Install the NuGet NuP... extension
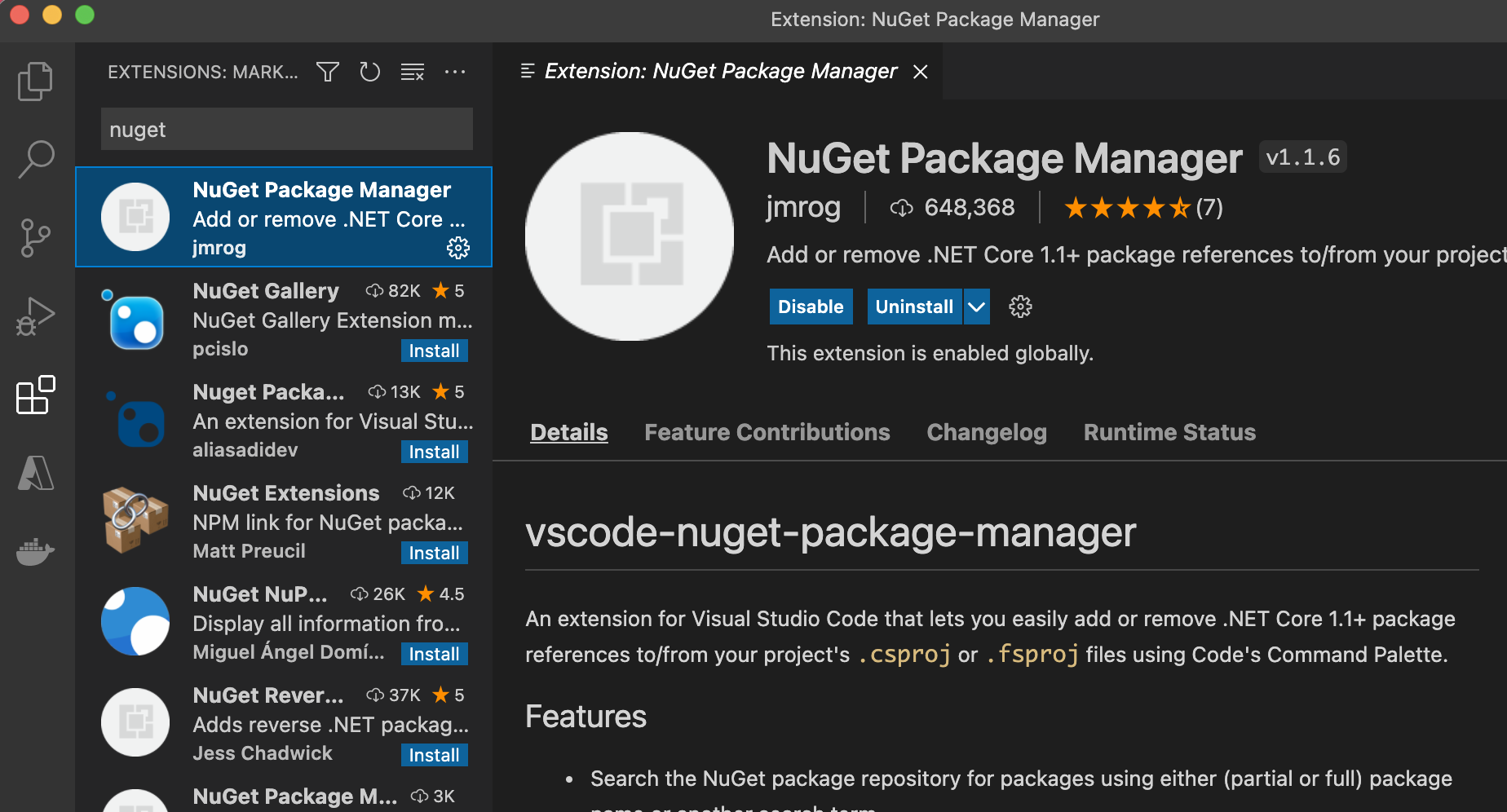The height and width of the screenshot is (812, 1507). click(x=434, y=654)
